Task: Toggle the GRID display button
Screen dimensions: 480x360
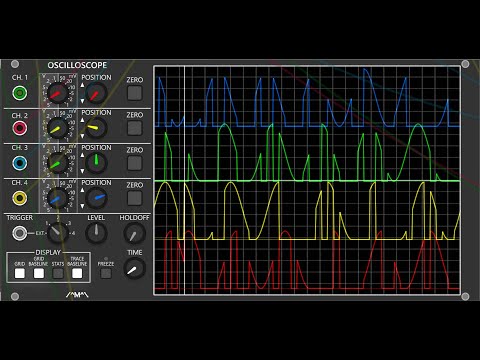Action: (20, 273)
